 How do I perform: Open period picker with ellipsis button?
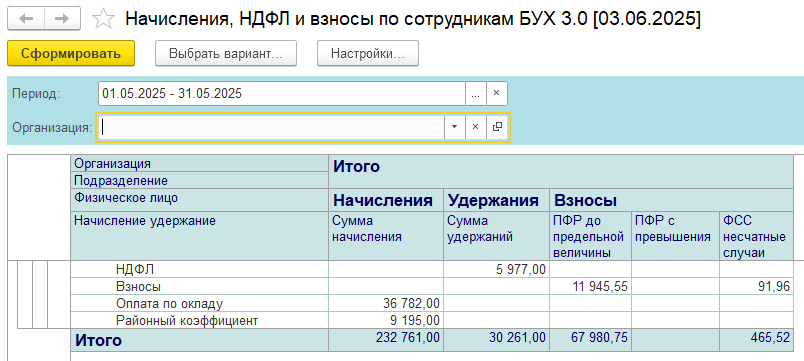tap(475, 94)
